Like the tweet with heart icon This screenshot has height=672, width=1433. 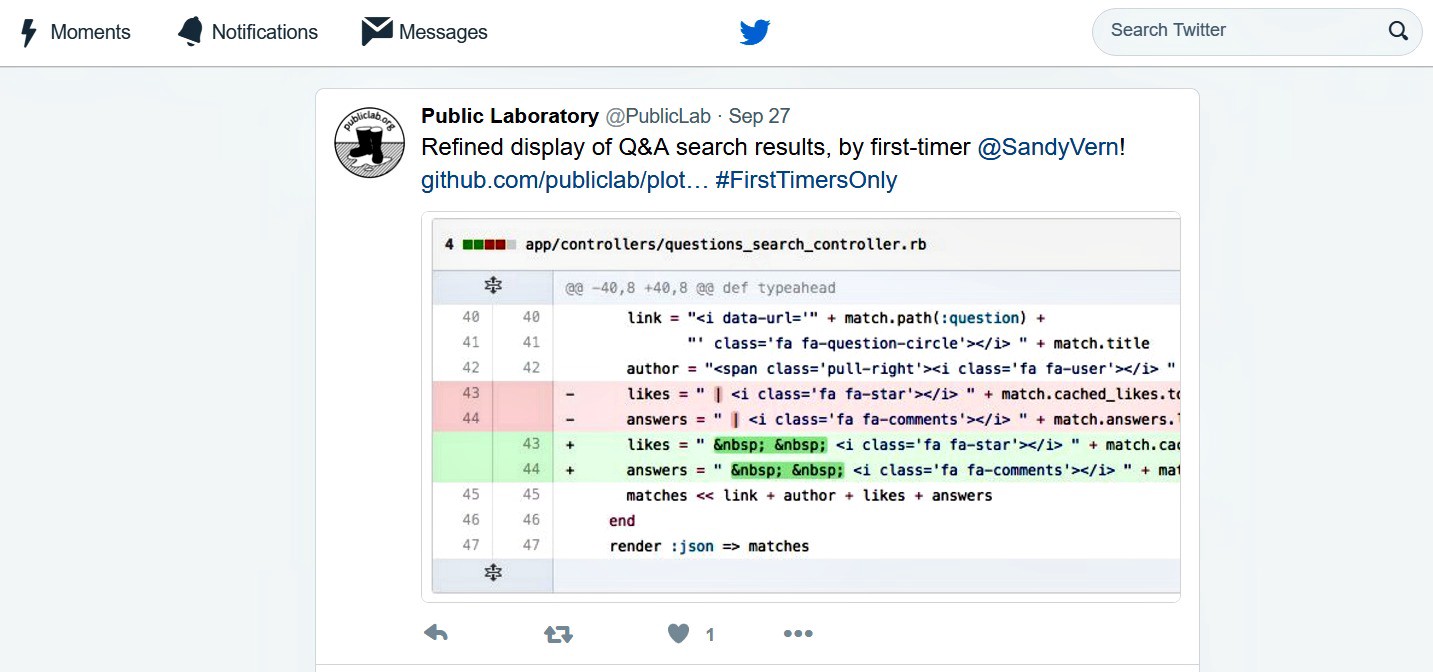(679, 633)
